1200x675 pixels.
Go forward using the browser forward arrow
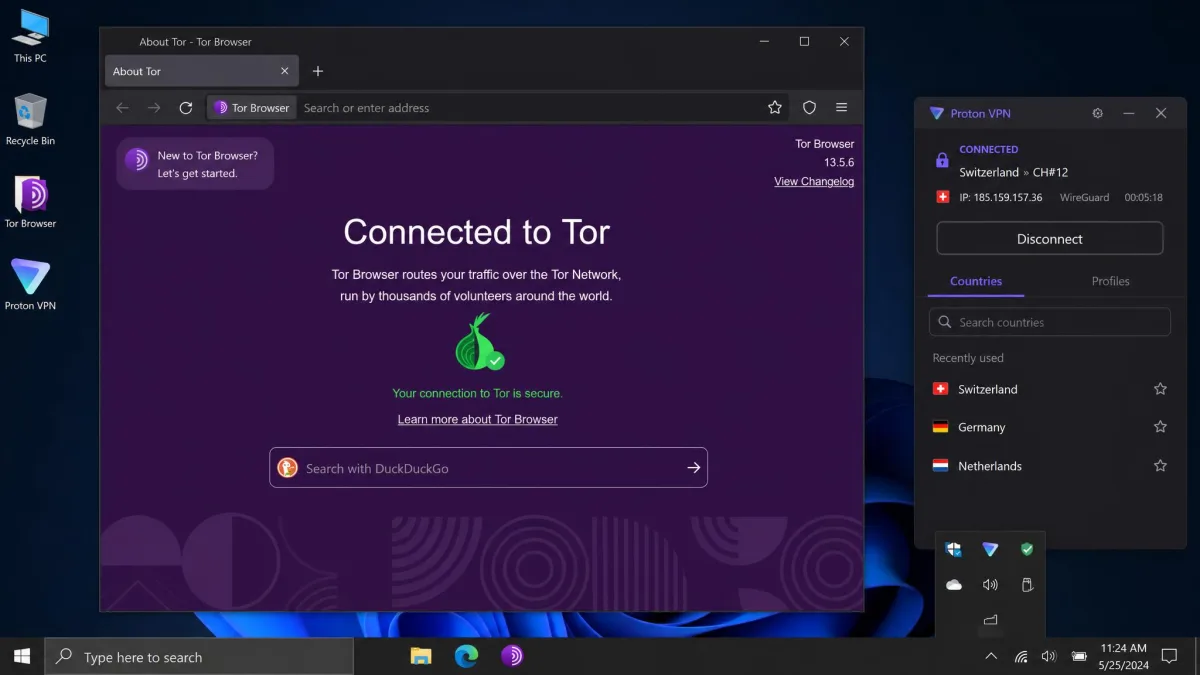(154, 108)
